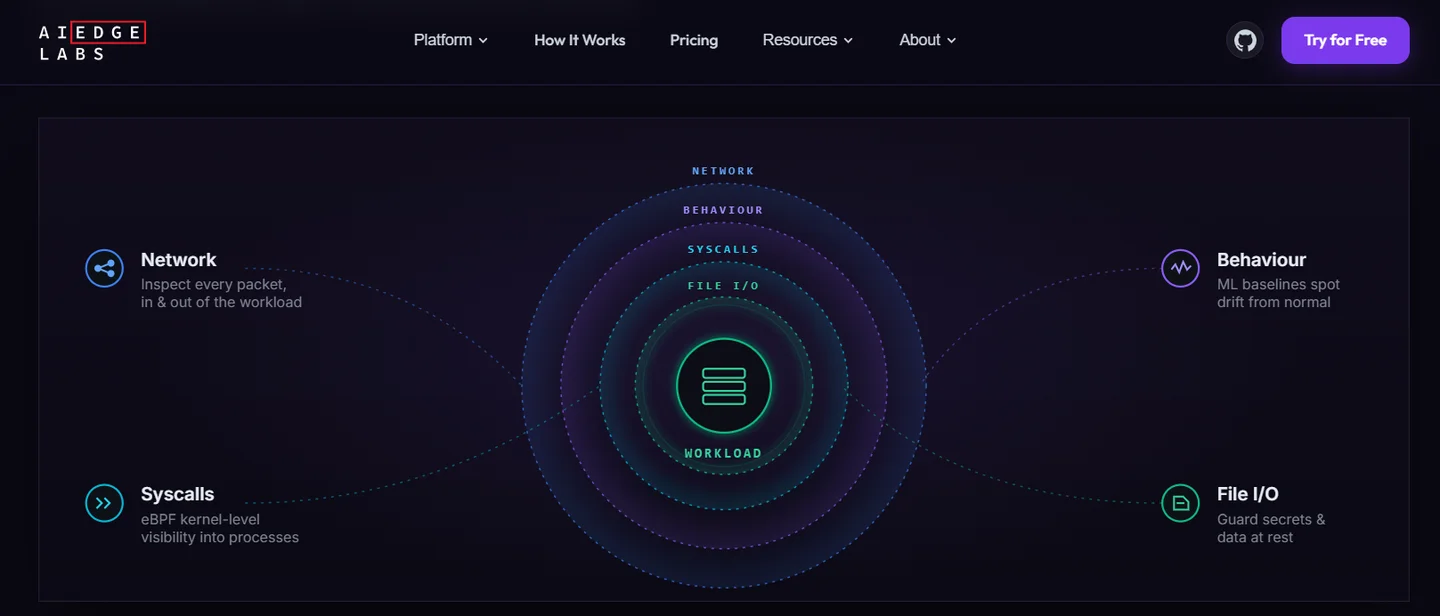The width and height of the screenshot is (1440, 616).
Task: Click "Inspect every packet" description text
Action: click(221, 293)
